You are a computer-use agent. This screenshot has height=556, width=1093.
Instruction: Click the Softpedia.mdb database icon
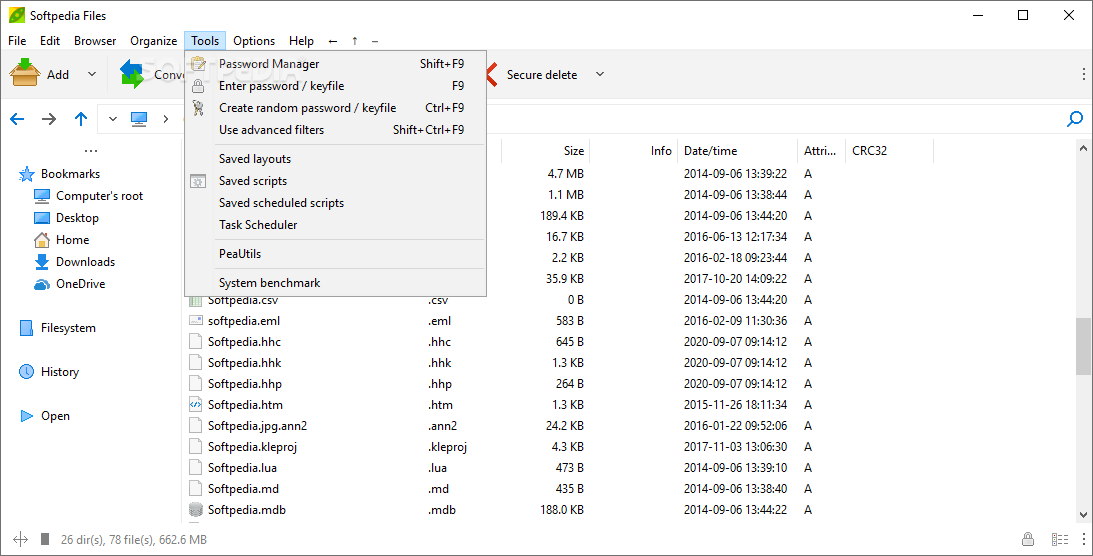pyautogui.click(x=196, y=510)
